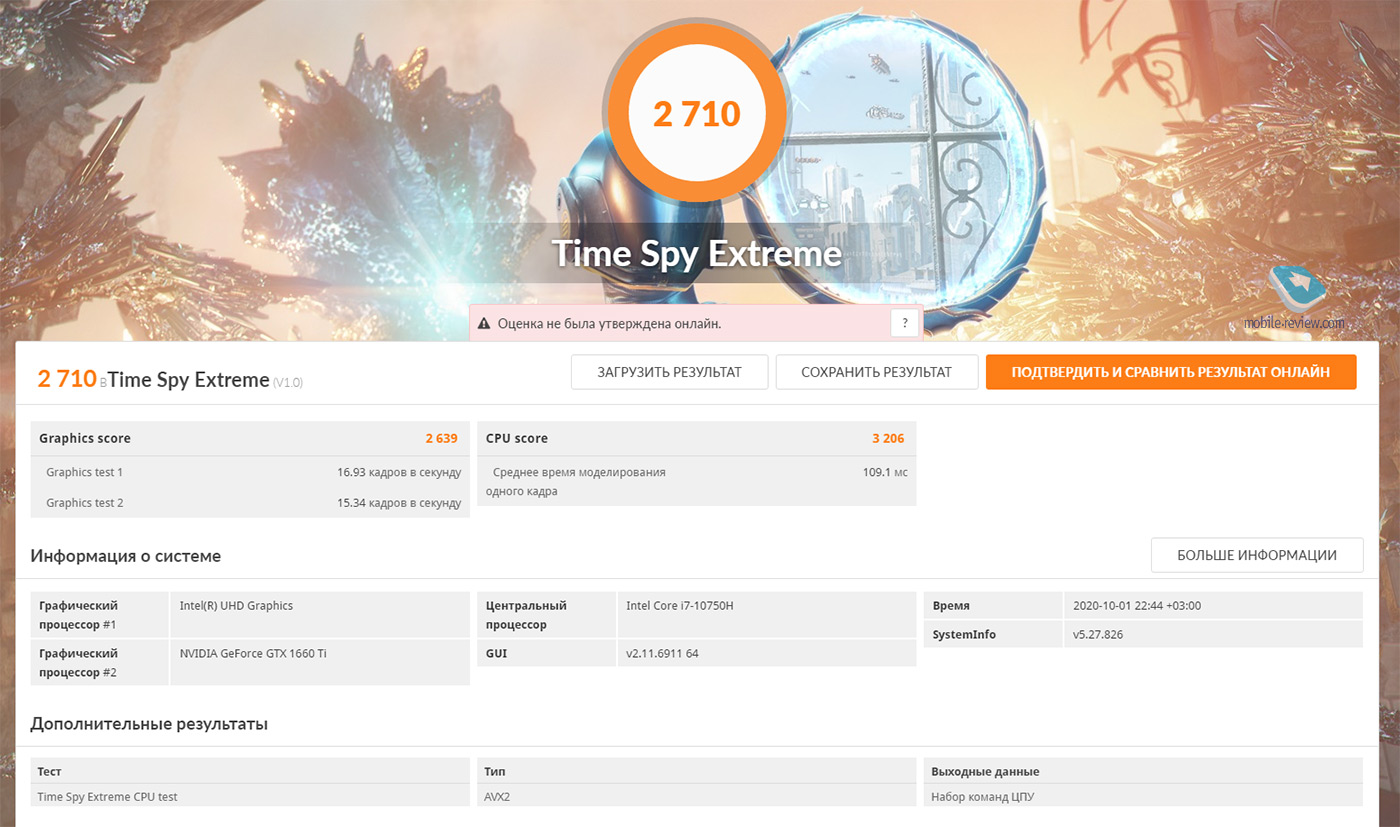Select value 15.34 кадров в секунду

click(x=399, y=503)
